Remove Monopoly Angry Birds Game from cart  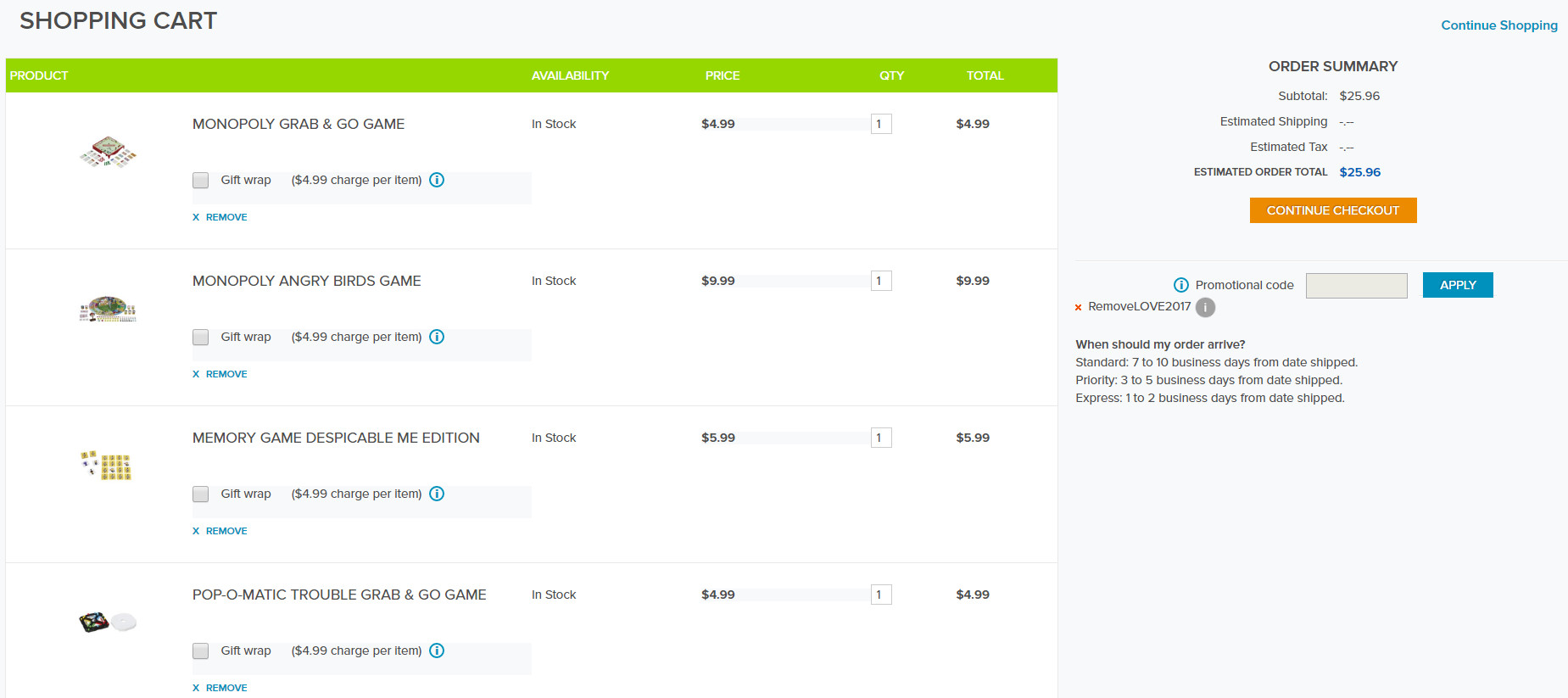220,374
